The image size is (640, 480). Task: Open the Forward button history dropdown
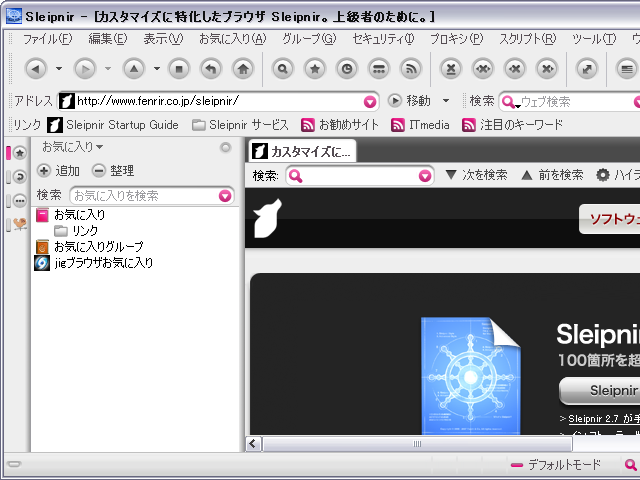point(108,69)
